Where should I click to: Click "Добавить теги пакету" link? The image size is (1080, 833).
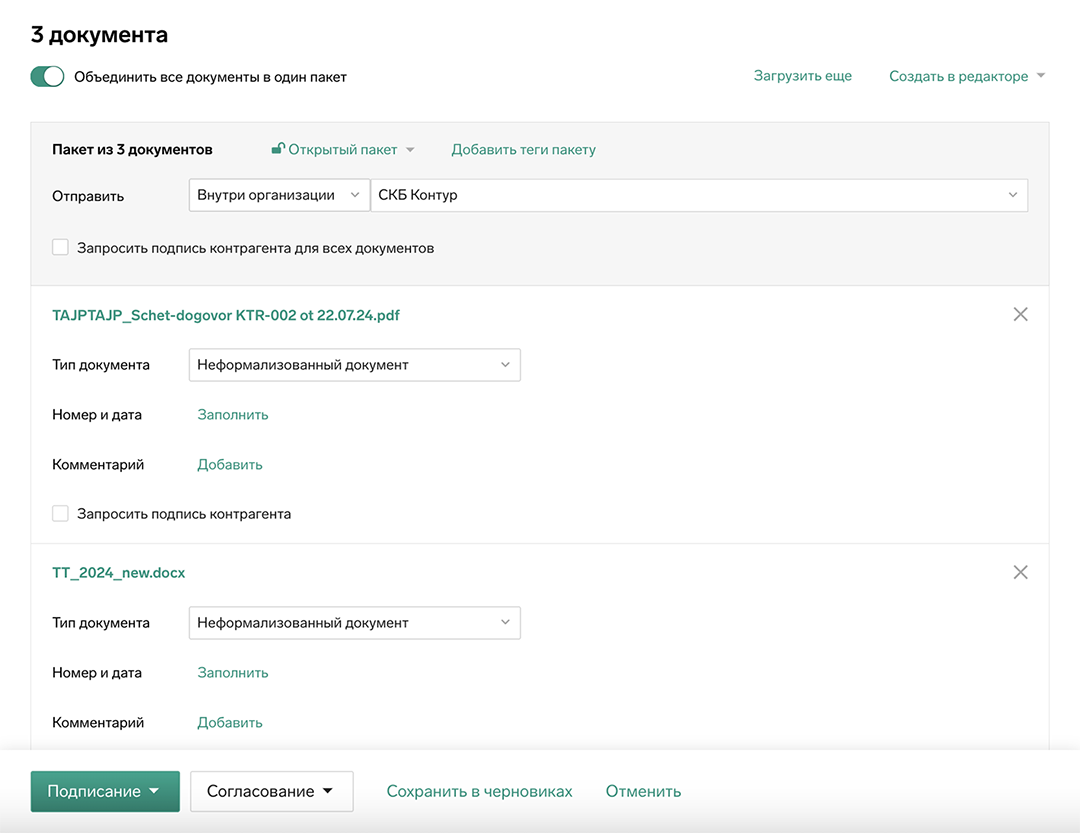tap(523, 150)
